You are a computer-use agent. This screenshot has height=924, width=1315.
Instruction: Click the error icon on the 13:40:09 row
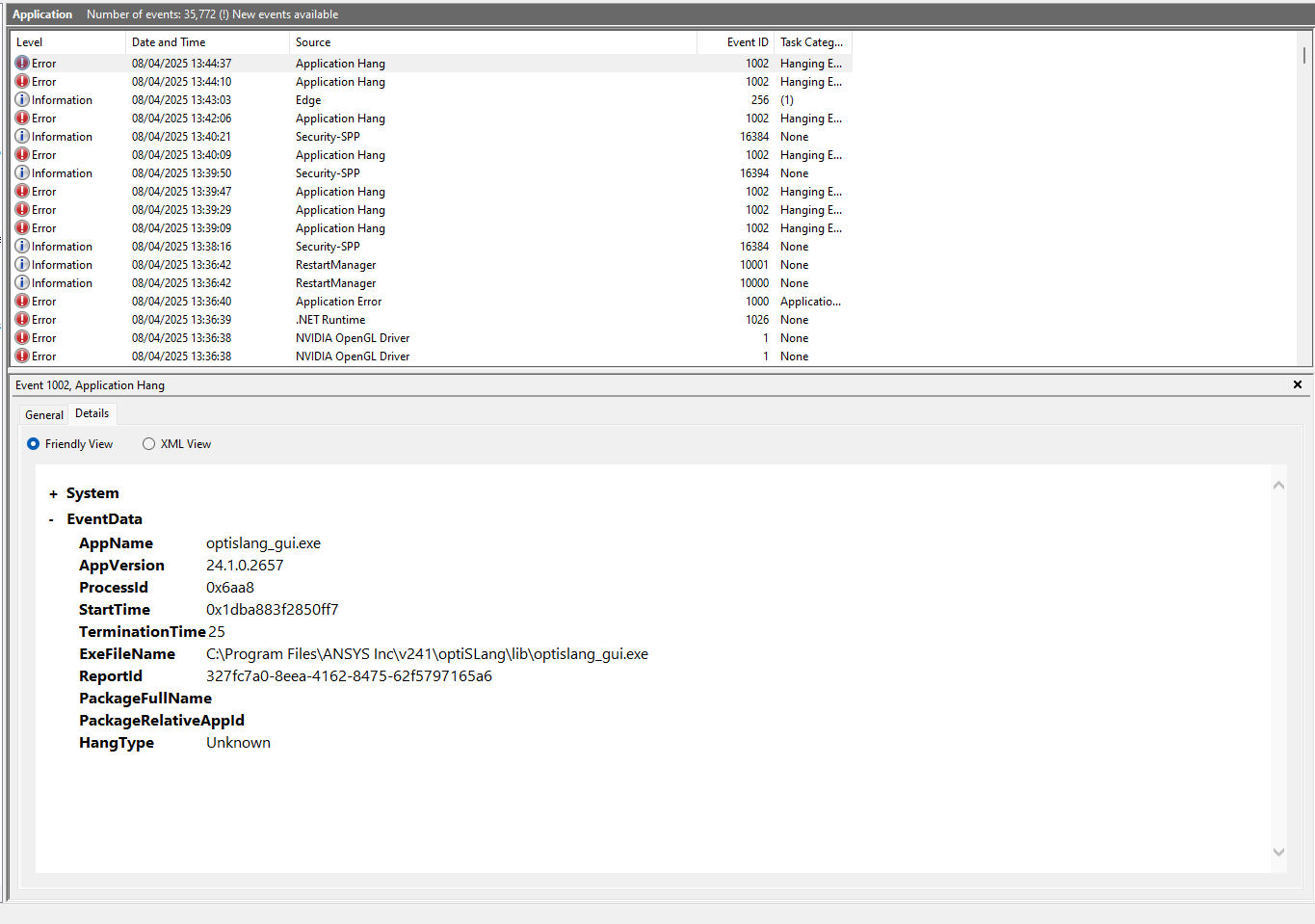[x=22, y=154]
